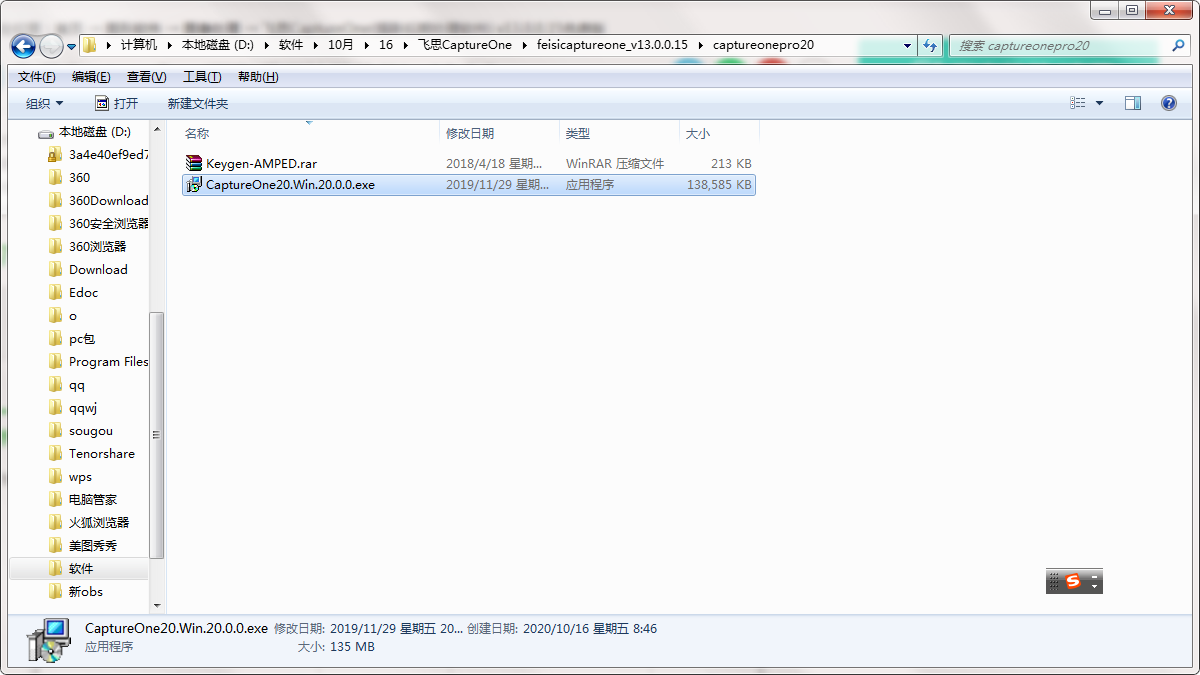Click the help question mark icon
Screen dimensions: 1200x675
(x=1168, y=103)
